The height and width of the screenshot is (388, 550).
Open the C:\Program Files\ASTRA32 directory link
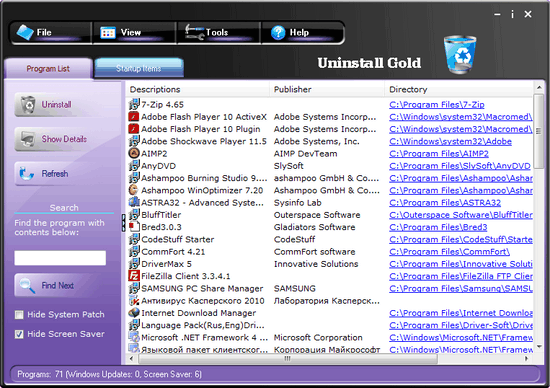coord(445,203)
